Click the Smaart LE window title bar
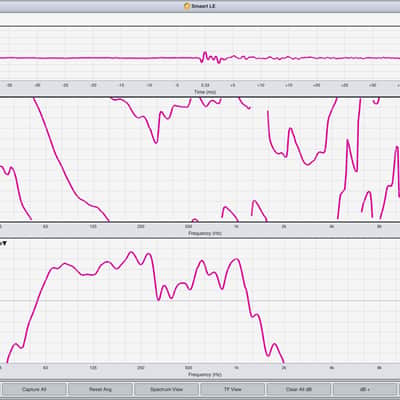400x400 pixels. (x=200, y=6)
